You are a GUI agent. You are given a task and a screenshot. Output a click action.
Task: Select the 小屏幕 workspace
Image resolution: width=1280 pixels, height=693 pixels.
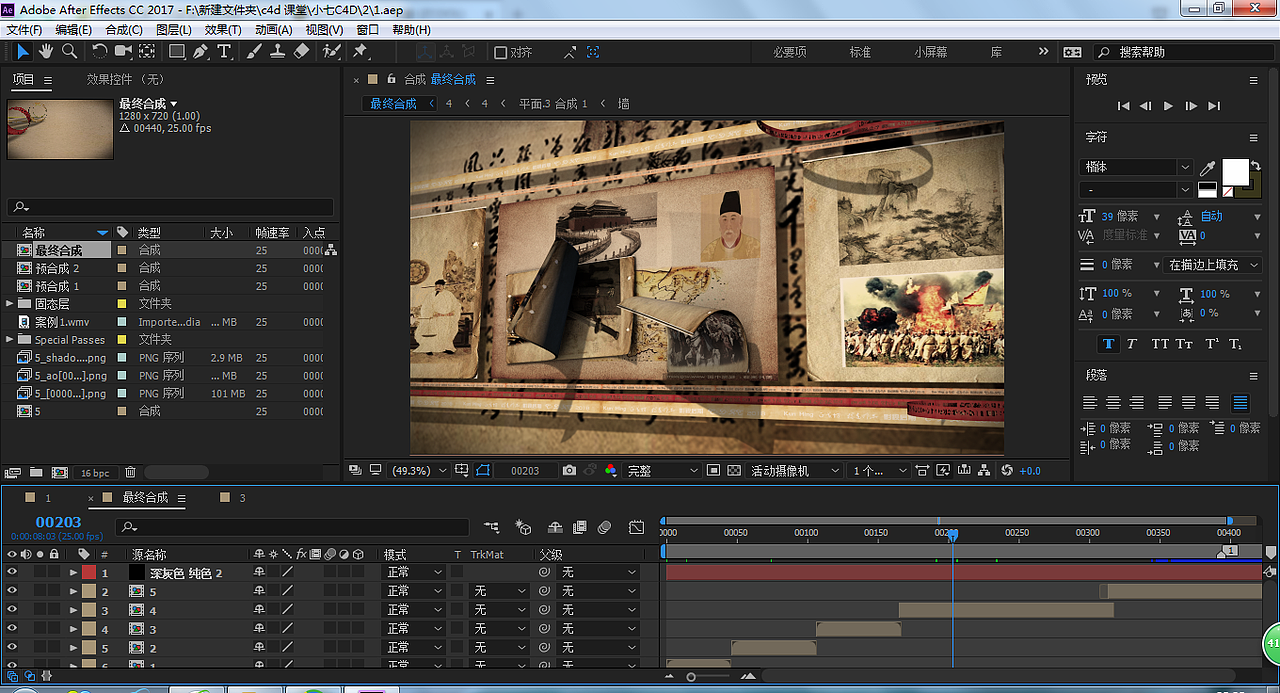(931, 52)
